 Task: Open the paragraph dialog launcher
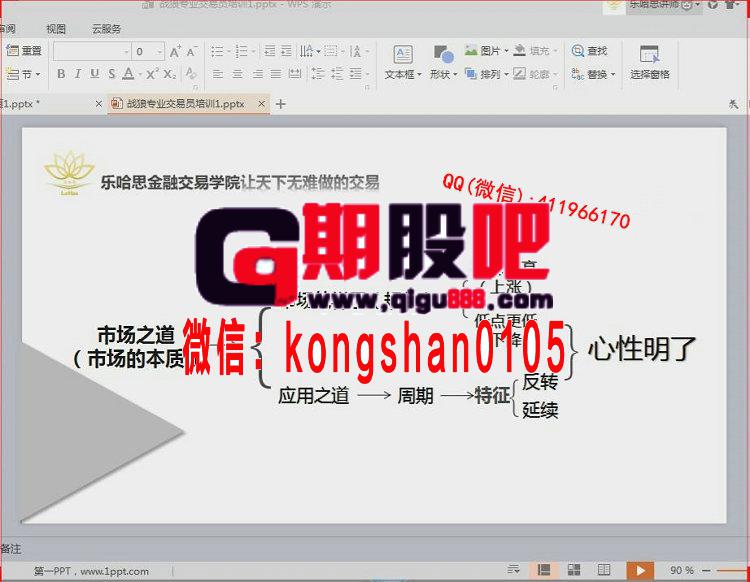tap(367, 88)
